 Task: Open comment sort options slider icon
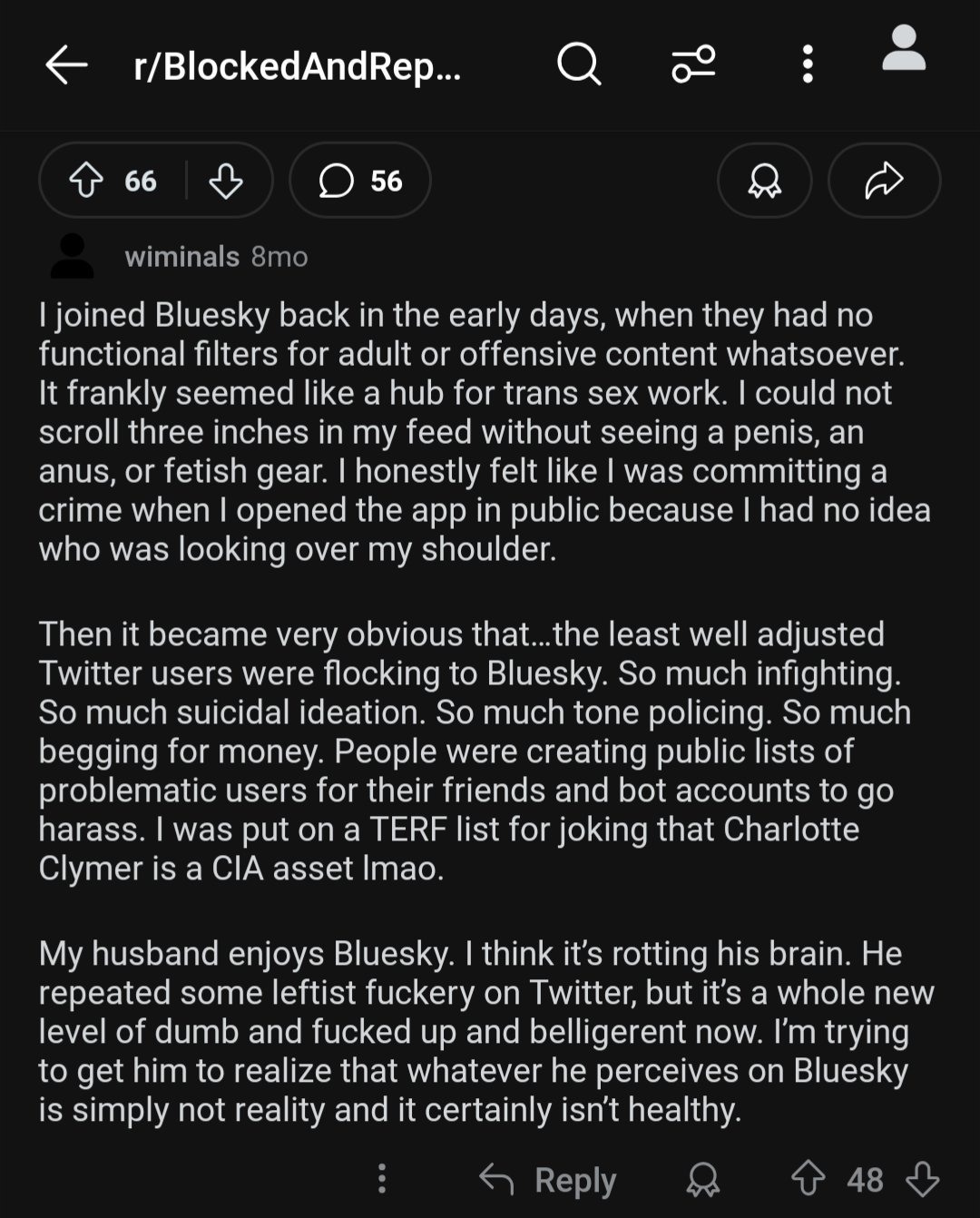click(693, 64)
